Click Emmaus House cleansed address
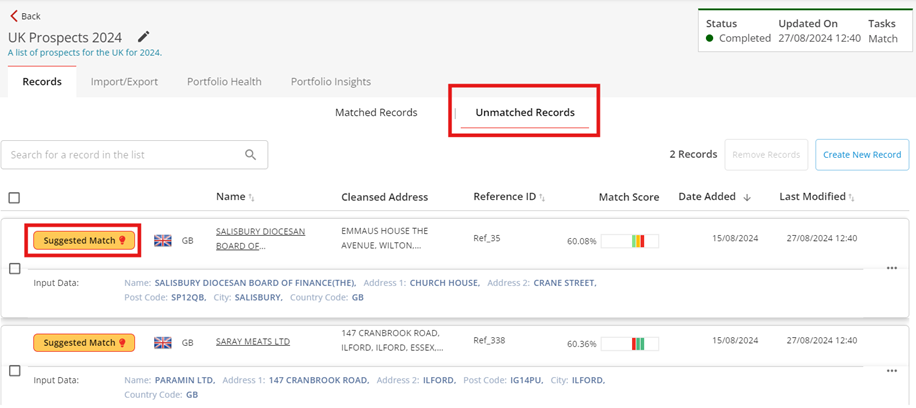 (384, 238)
